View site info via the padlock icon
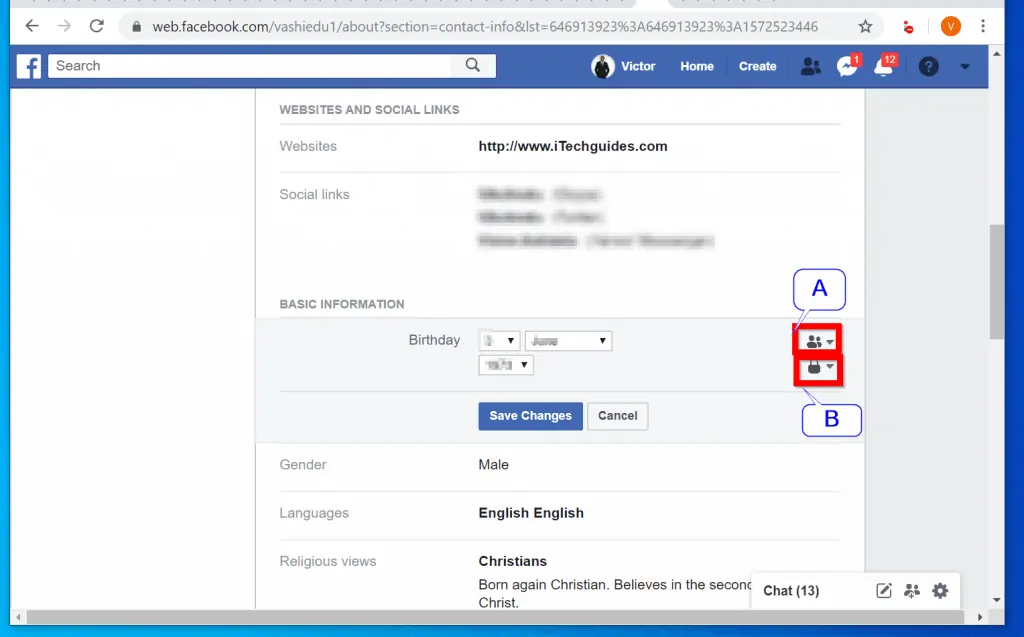Screen dimensions: 1024x637 point(136,27)
